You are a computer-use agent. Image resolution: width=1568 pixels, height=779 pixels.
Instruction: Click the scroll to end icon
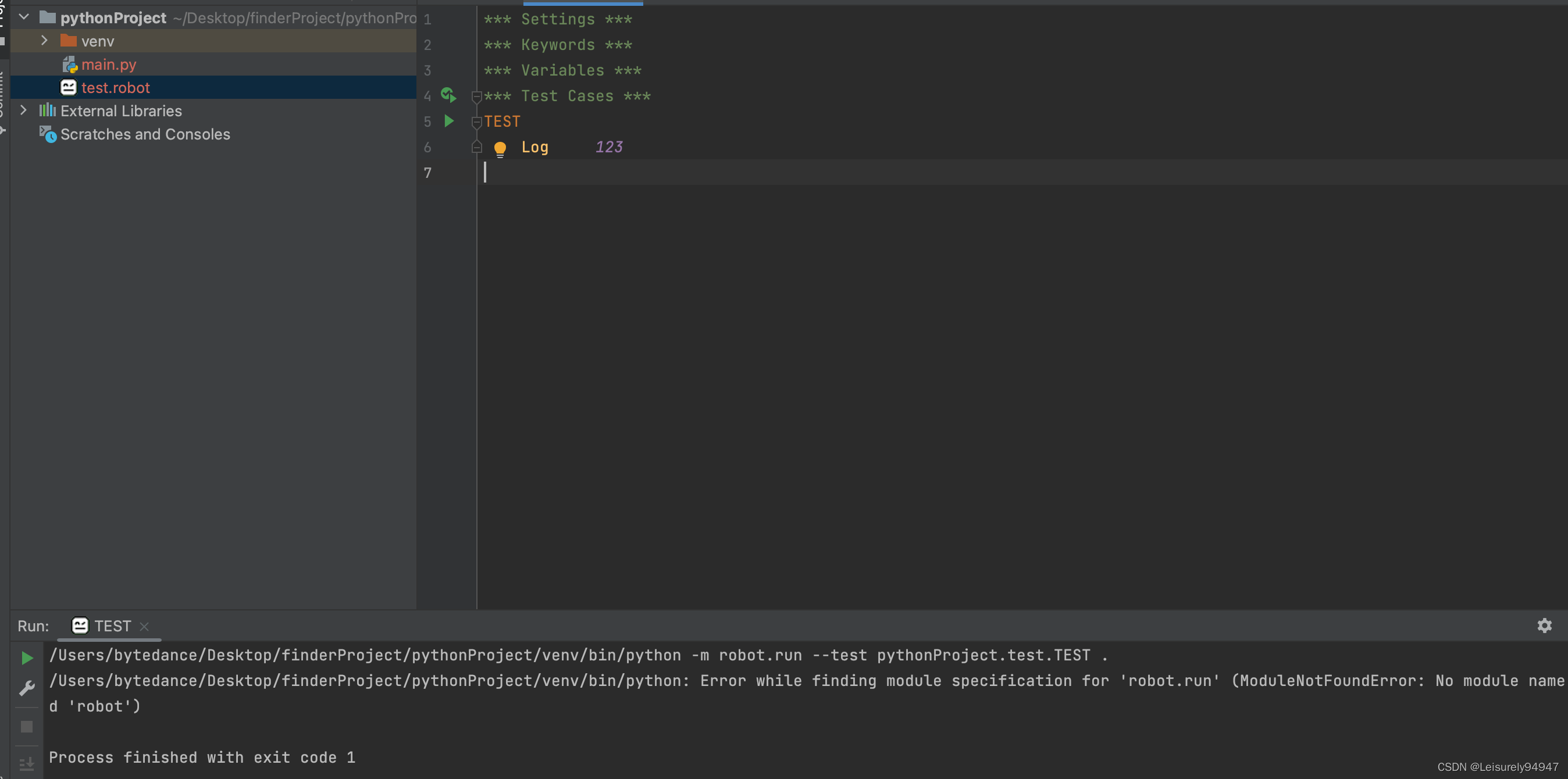pyautogui.click(x=27, y=764)
